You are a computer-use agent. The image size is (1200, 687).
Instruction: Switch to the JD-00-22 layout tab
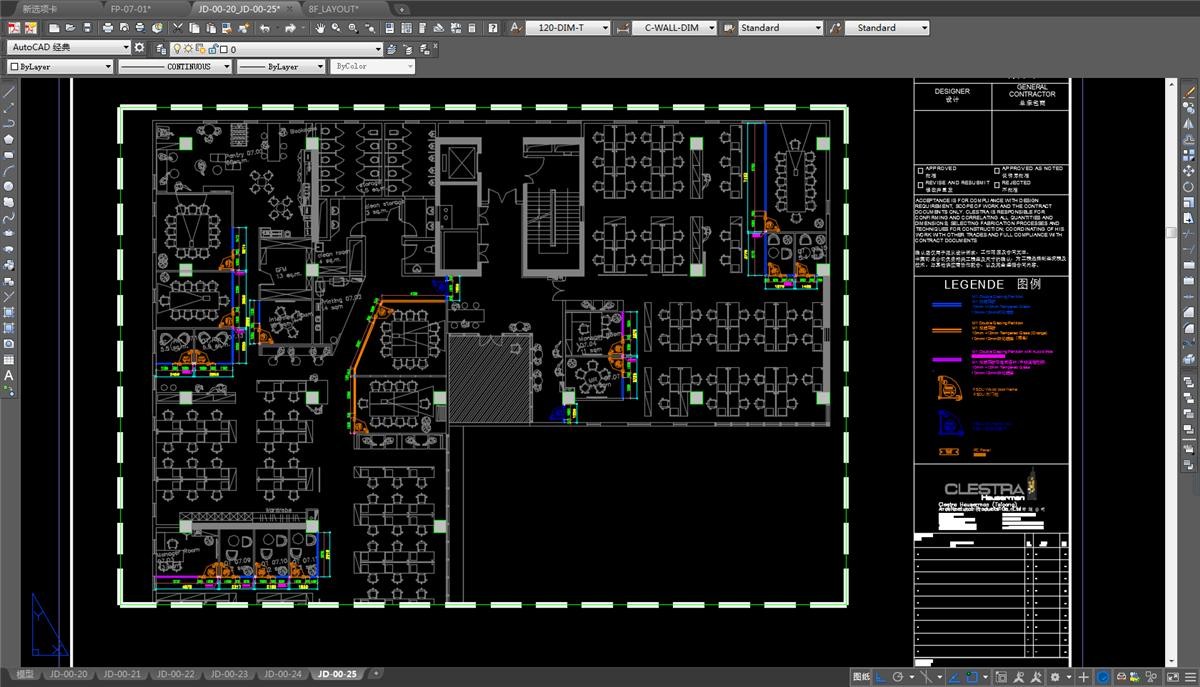[x=176, y=674]
